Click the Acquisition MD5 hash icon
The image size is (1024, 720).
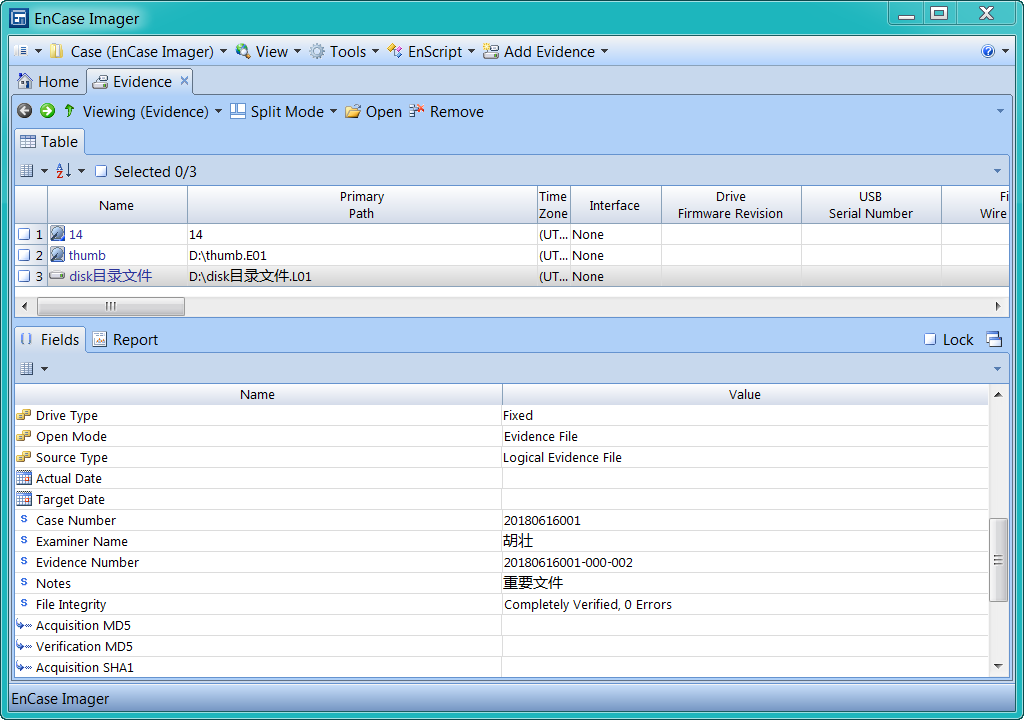pos(24,625)
